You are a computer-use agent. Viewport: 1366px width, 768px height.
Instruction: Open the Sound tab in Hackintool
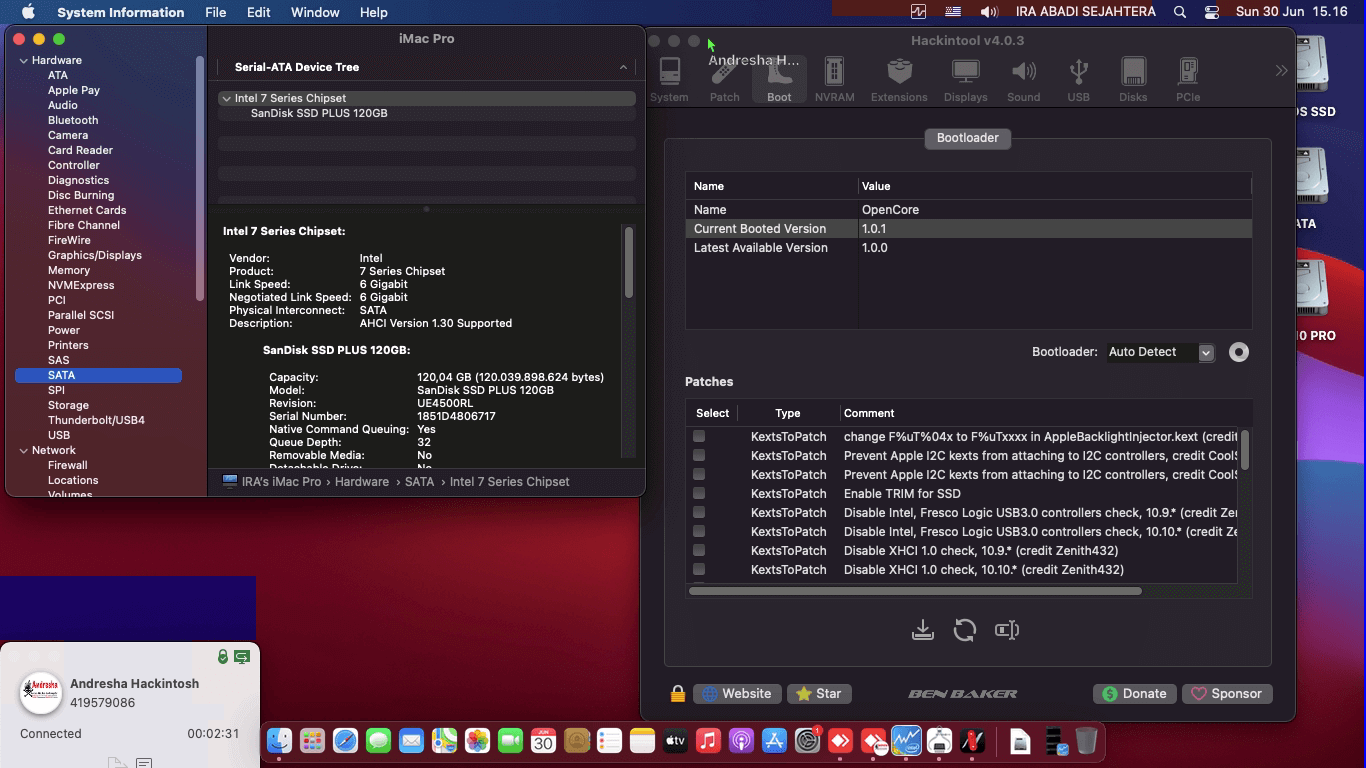pos(1023,80)
